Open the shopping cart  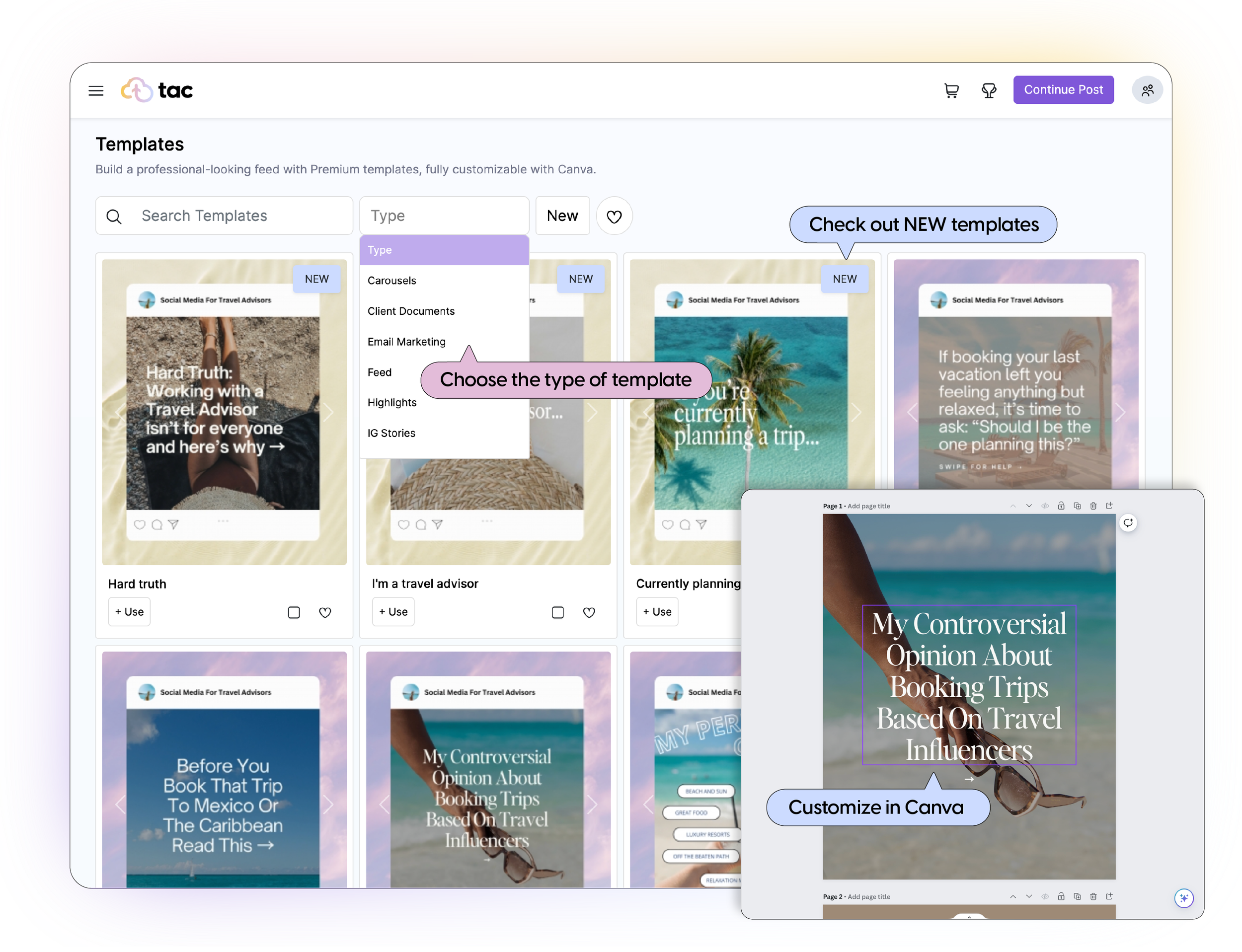click(x=951, y=91)
